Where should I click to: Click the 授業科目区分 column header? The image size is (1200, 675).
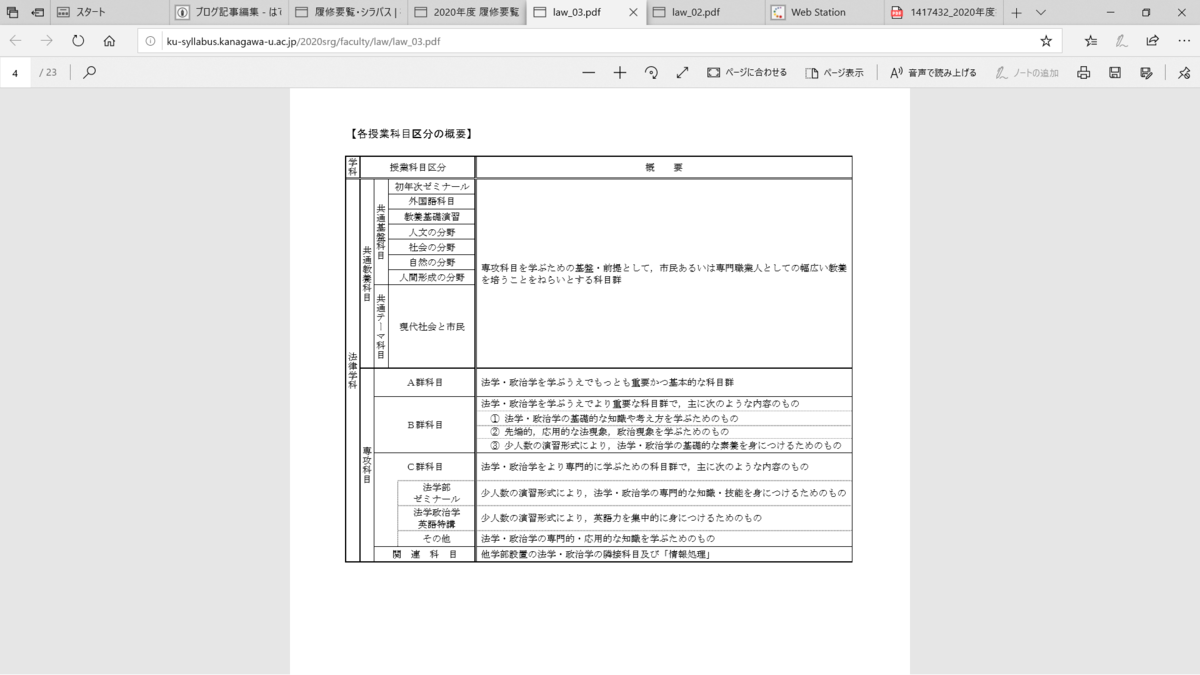[x=417, y=167]
